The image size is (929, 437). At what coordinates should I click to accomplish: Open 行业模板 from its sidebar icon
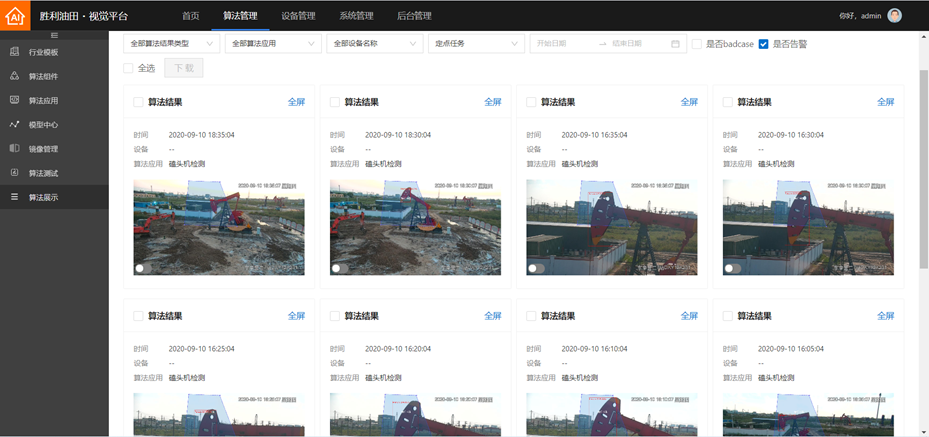click(x=14, y=52)
